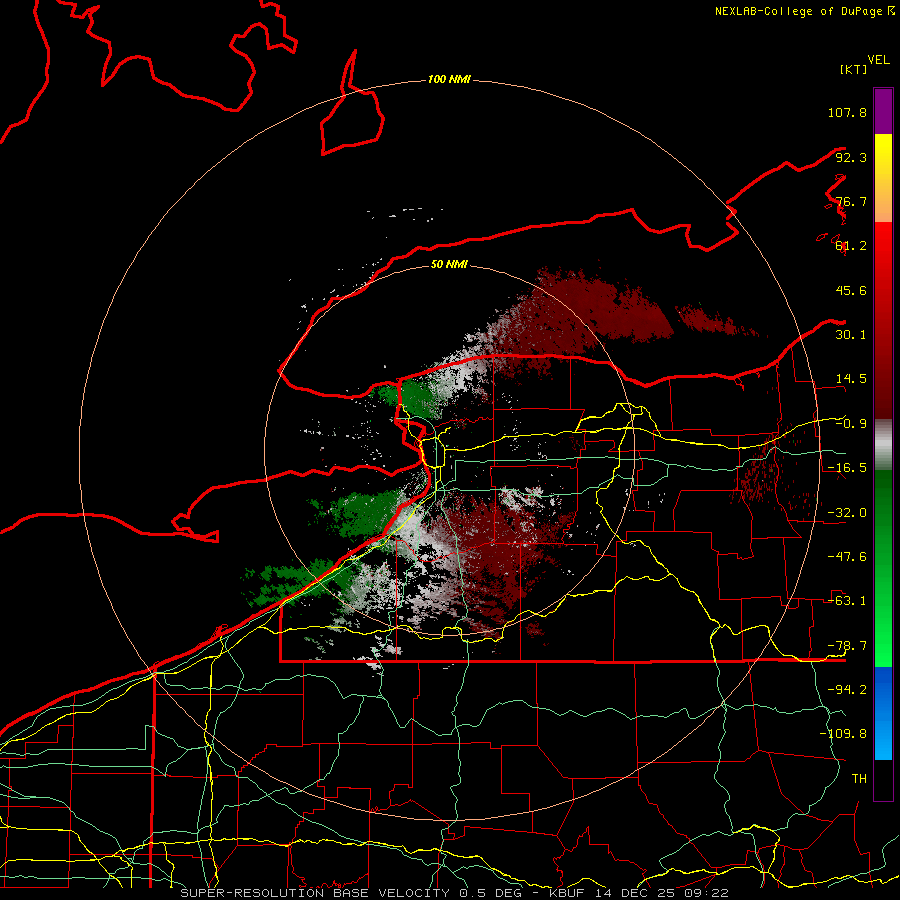Click the -16.5 legend value
Viewport: 900px width, 900px height.
847,468
